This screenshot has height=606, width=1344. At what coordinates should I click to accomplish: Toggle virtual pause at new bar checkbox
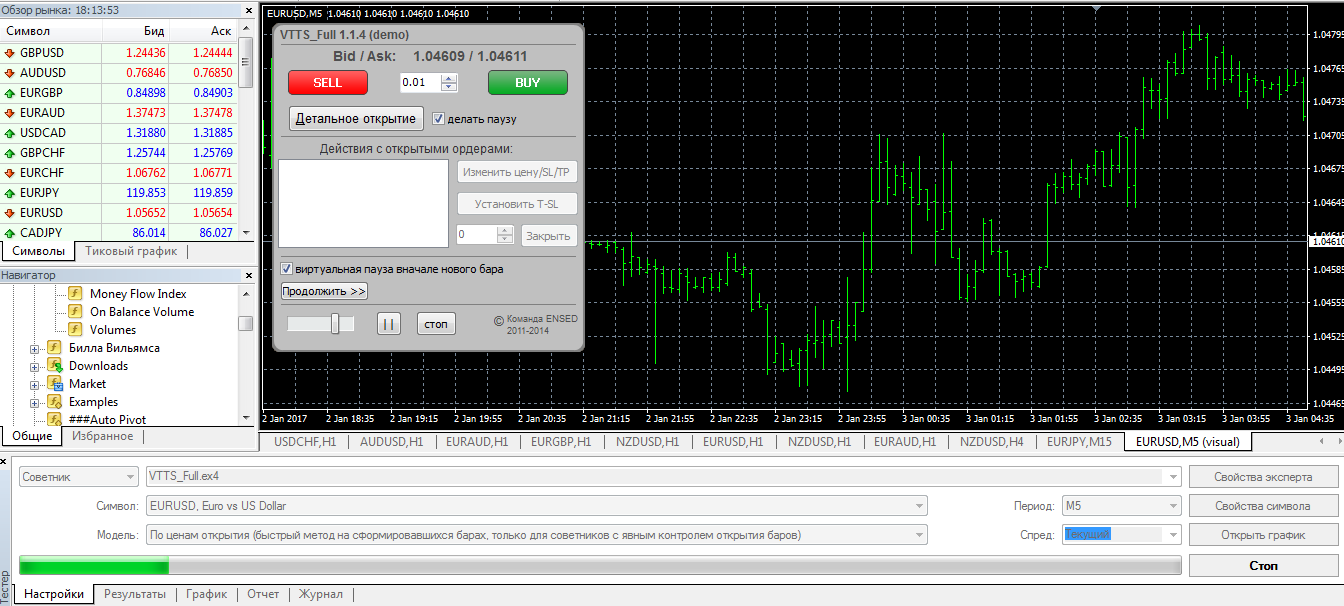tap(287, 269)
